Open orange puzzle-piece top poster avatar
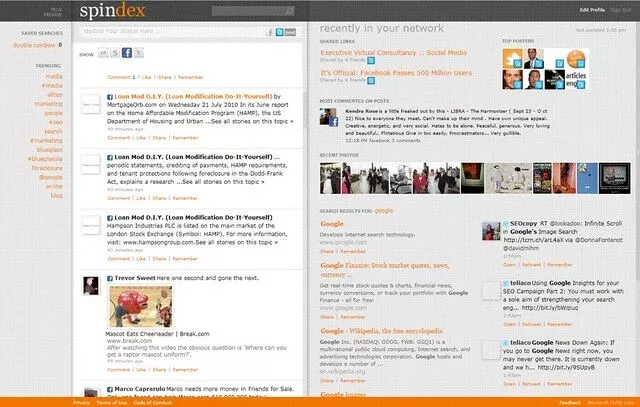 [x=512, y=58]
